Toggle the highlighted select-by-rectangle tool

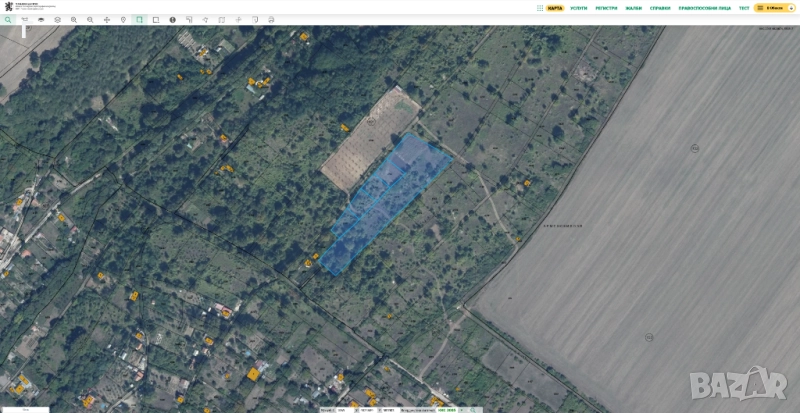point(139,20)
